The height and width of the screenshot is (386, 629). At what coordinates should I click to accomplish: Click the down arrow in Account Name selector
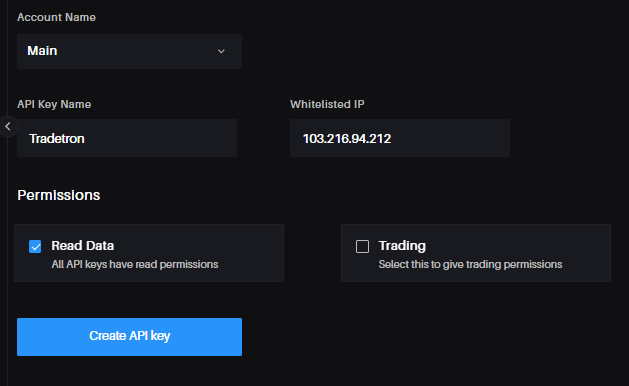221,51
